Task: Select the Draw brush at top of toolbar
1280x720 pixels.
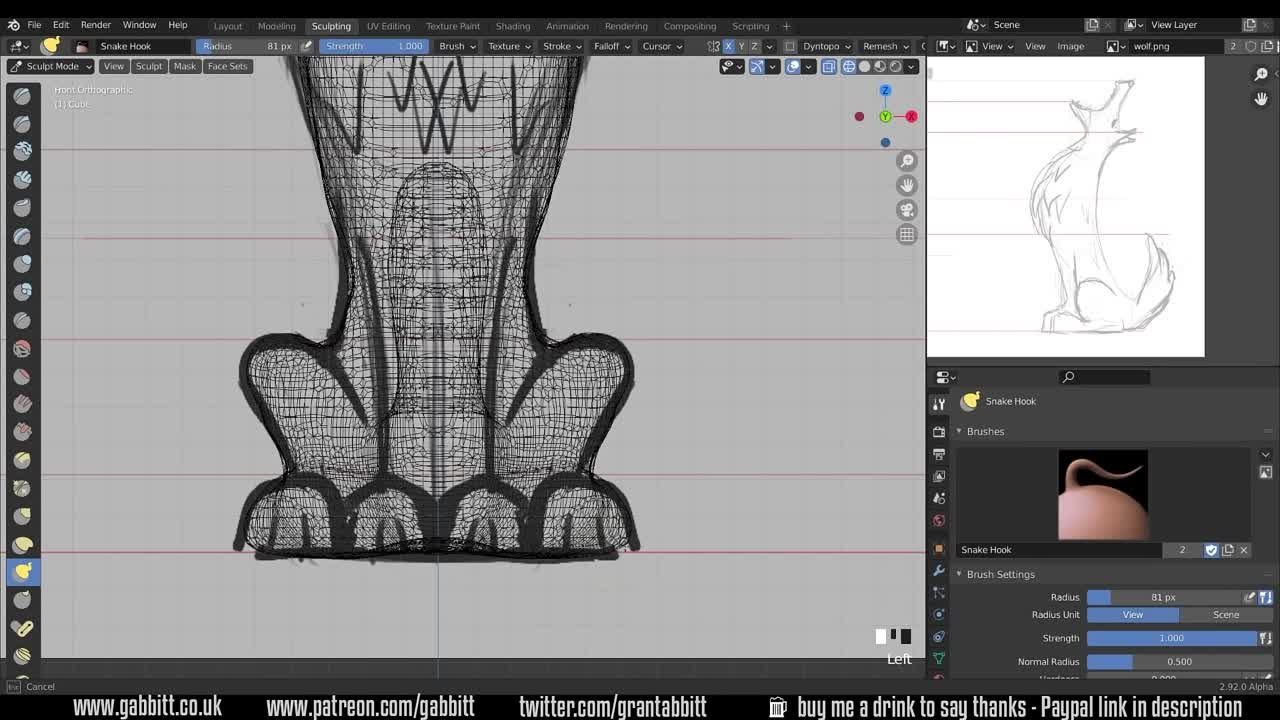Action: (22, 96)
